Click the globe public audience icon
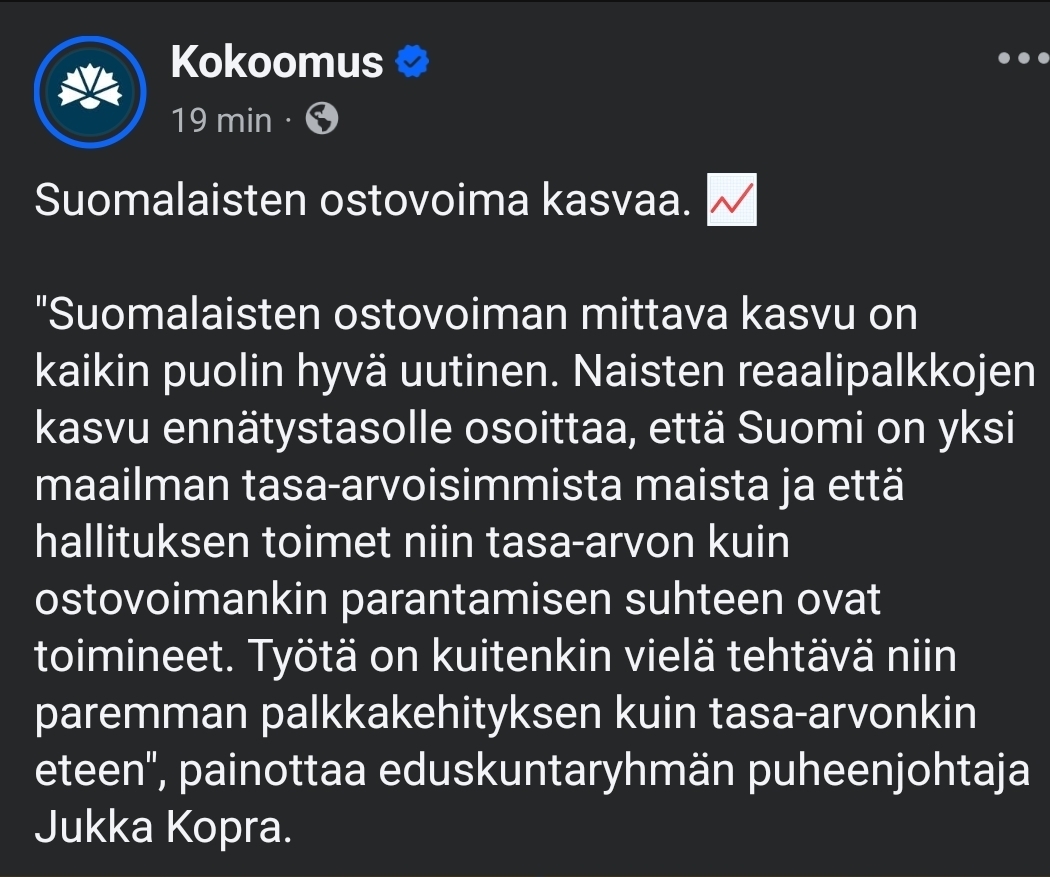Image resolution: width=1050 pixels, height=877 pixels. (x=321, y=120)
